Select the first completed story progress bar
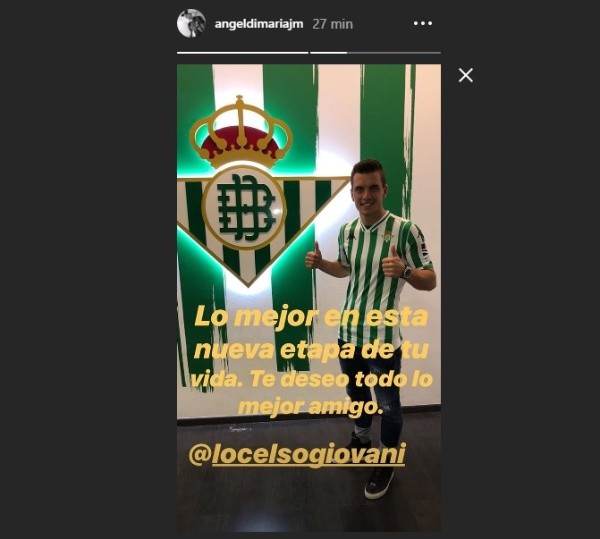This screenshot has width=600, height=539. click(243, 53)
